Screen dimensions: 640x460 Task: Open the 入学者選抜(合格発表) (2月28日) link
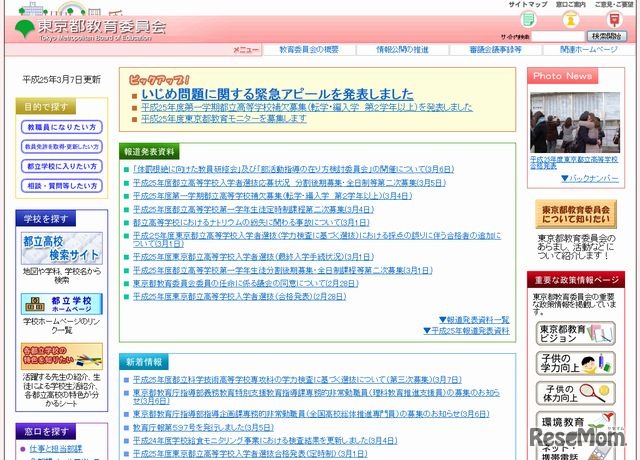click(x=240, y=296)
